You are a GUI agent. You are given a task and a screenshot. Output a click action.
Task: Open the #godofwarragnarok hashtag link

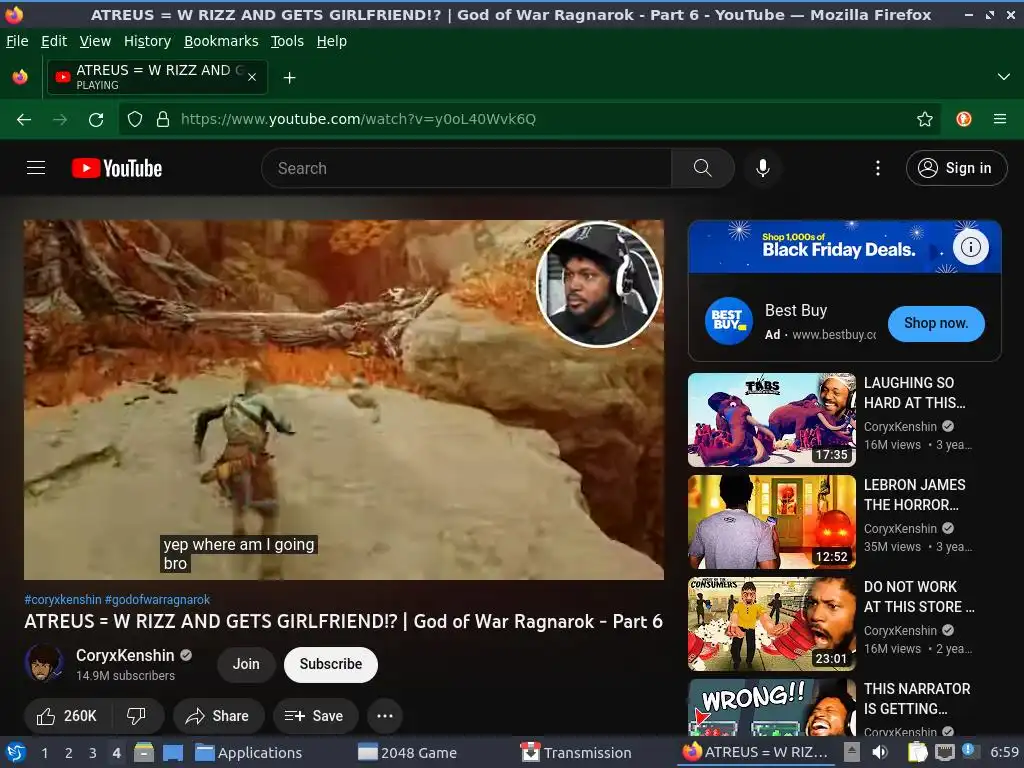157,600
